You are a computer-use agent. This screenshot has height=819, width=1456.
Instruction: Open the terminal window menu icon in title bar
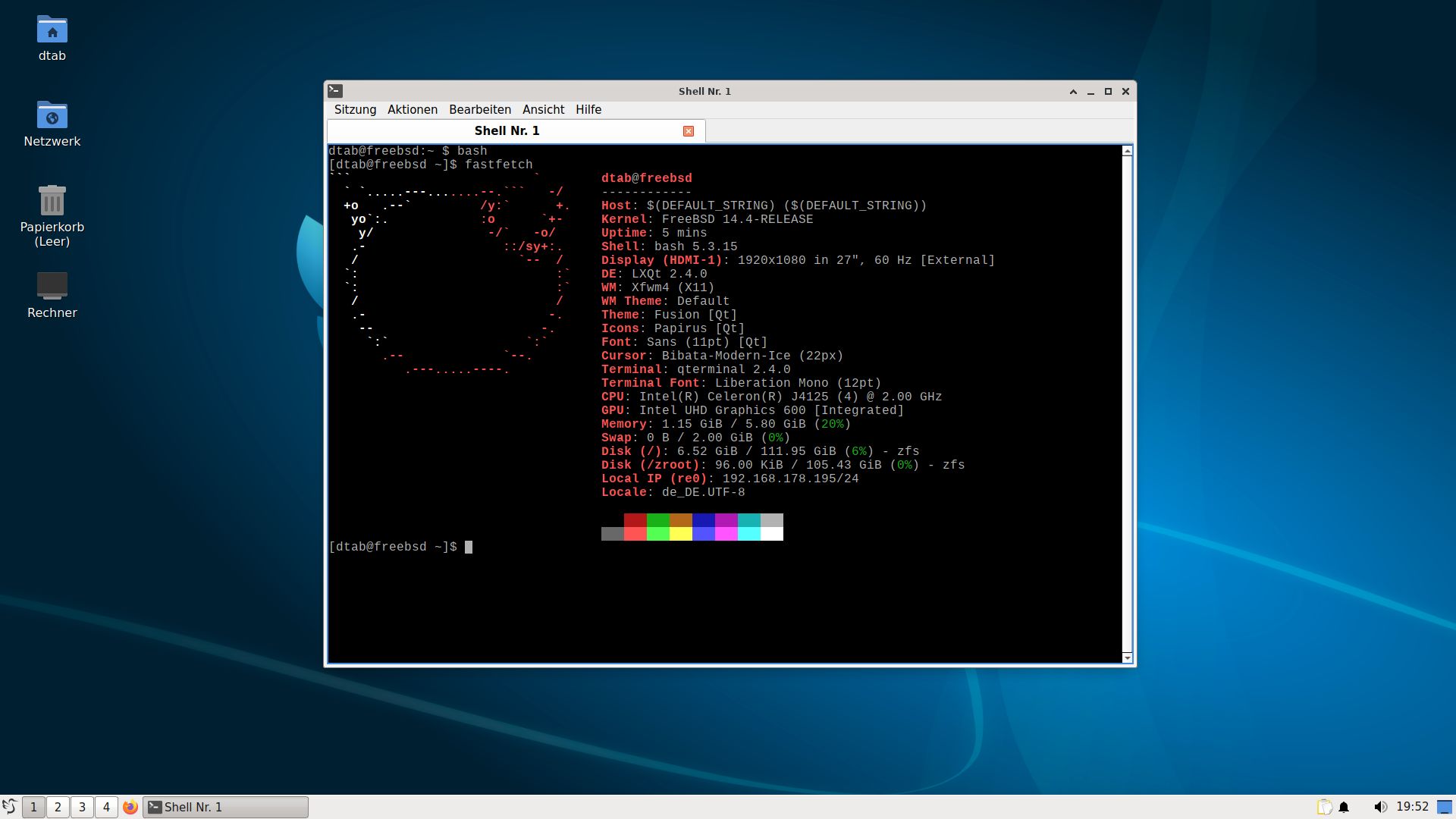pos(335,91)
